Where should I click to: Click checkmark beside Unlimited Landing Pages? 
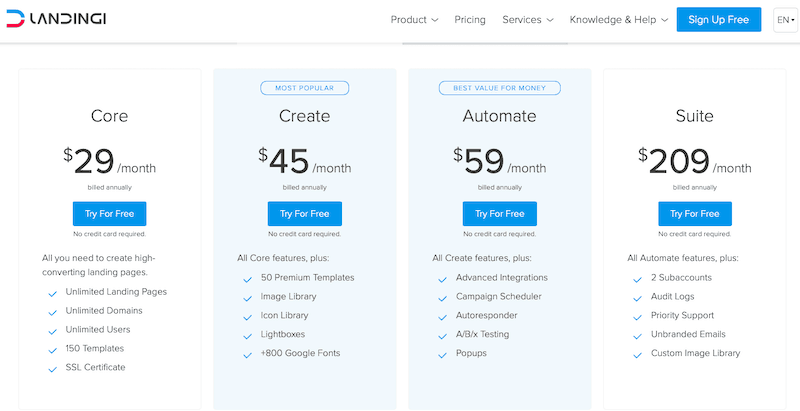[x=52, y=294]
